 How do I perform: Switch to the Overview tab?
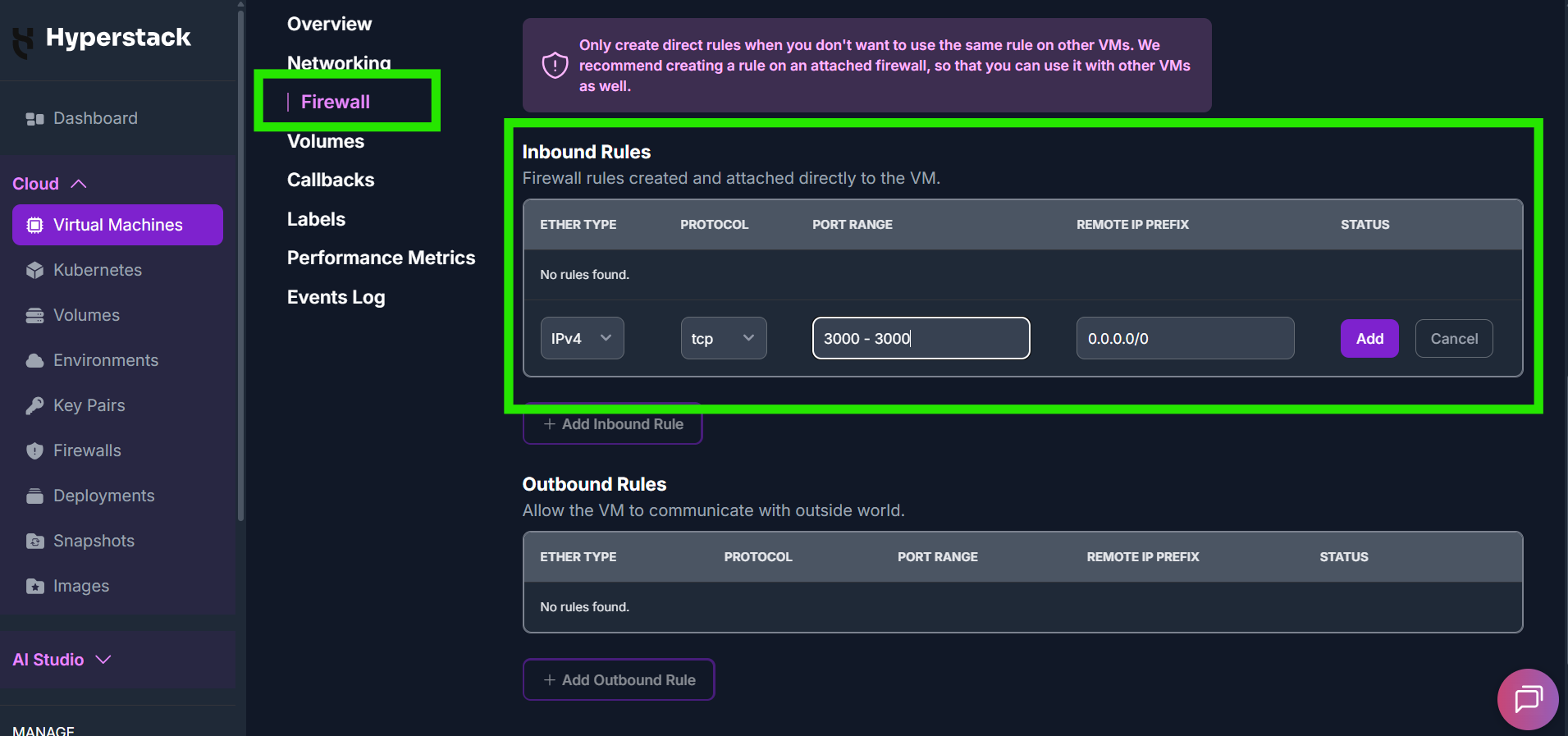pos(329,24)
